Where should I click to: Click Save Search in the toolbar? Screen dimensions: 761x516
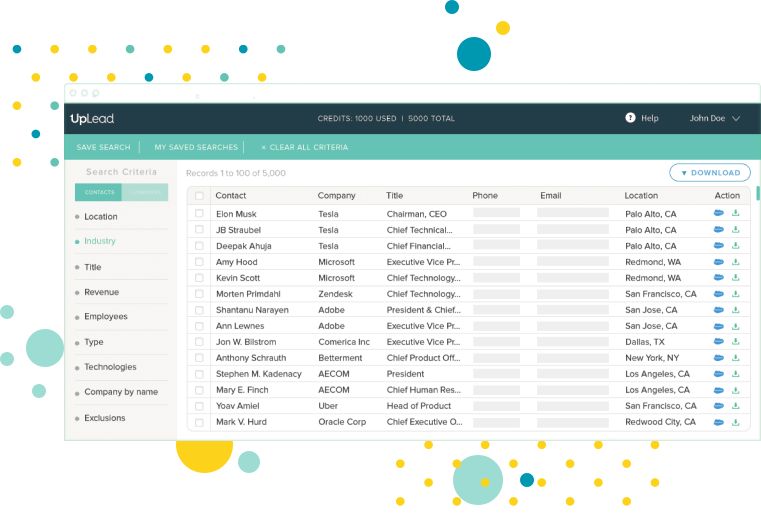[x=103, y=147]
